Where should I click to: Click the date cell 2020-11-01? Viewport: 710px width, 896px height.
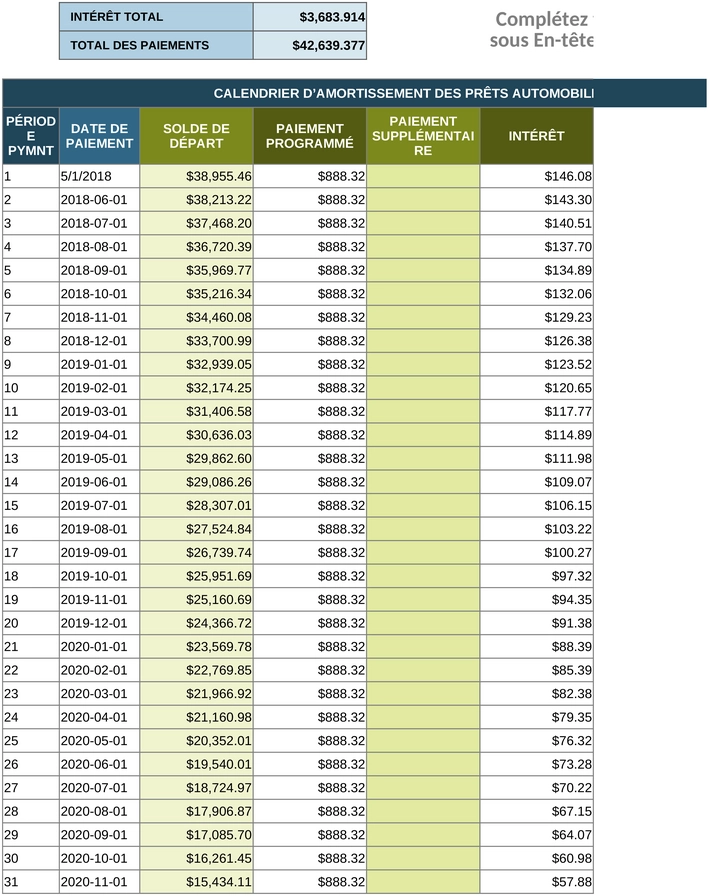(x=99, y=882)
